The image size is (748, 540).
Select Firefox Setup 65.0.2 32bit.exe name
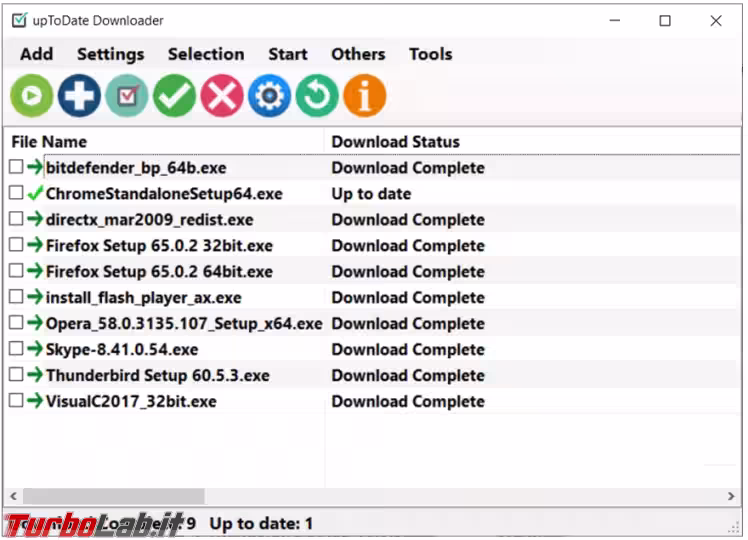click(159, 246)
